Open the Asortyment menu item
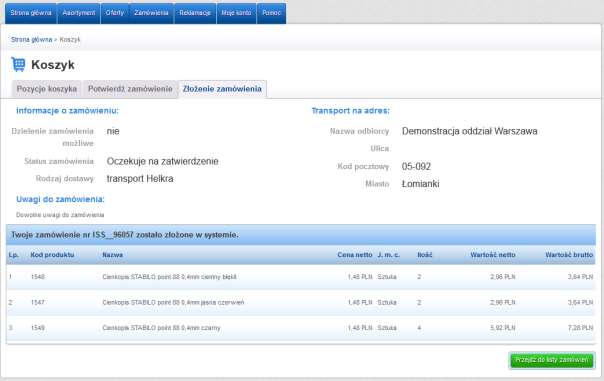This screenshot has width=604, height=381. [x=79, y=13]
